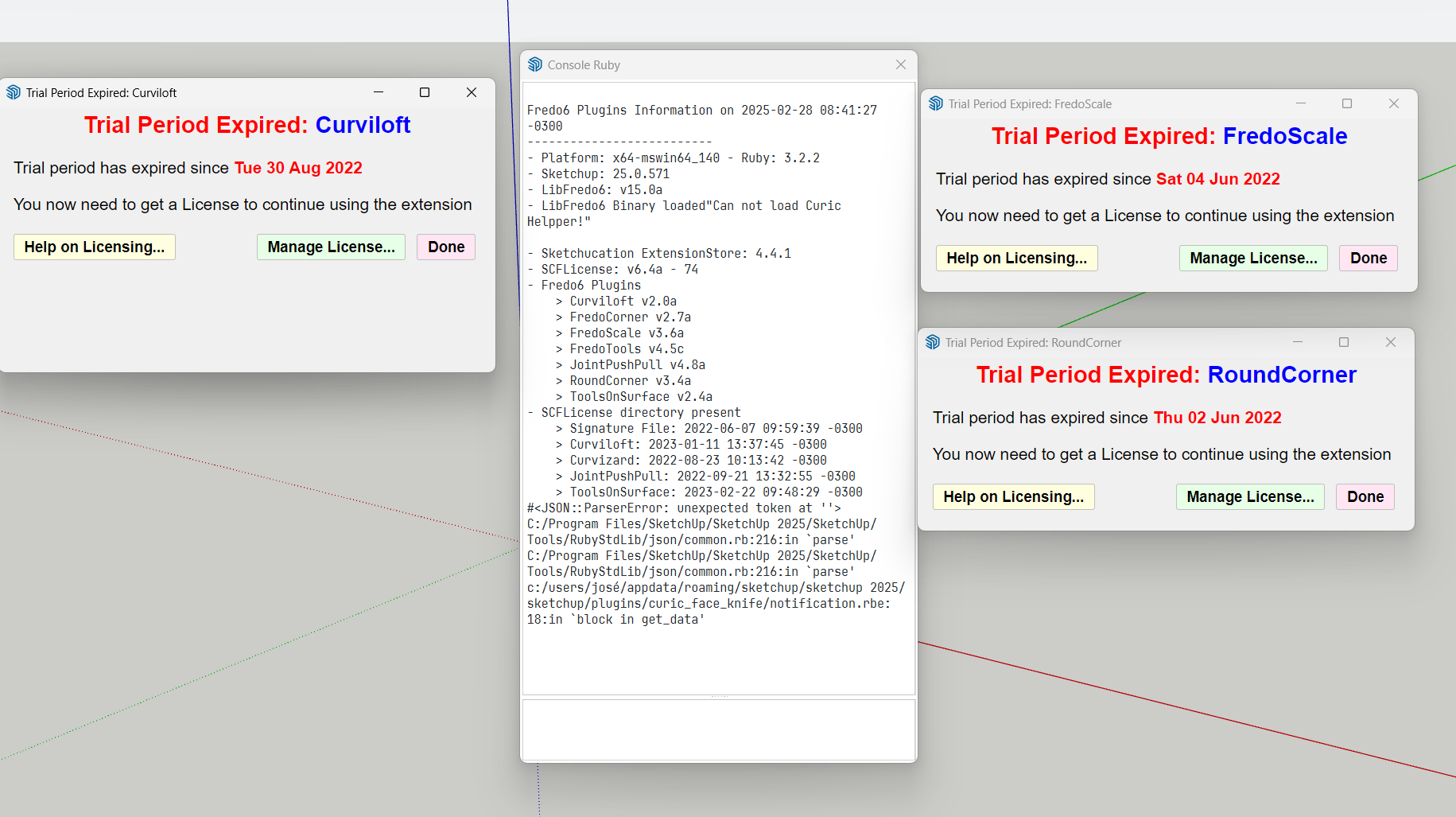The height and width of the screenshot is (817, 1456).
Task: Click 'LibFredo6: v15.0a' line in console
Action: pyautogui.click(x=595, y=189)
